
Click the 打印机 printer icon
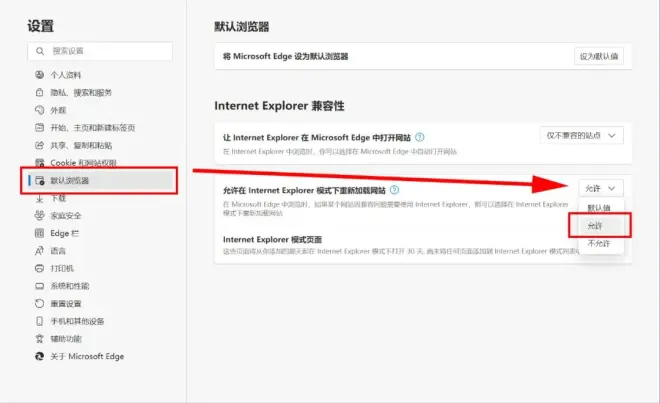pyautogui.click(x=40, y=268)
